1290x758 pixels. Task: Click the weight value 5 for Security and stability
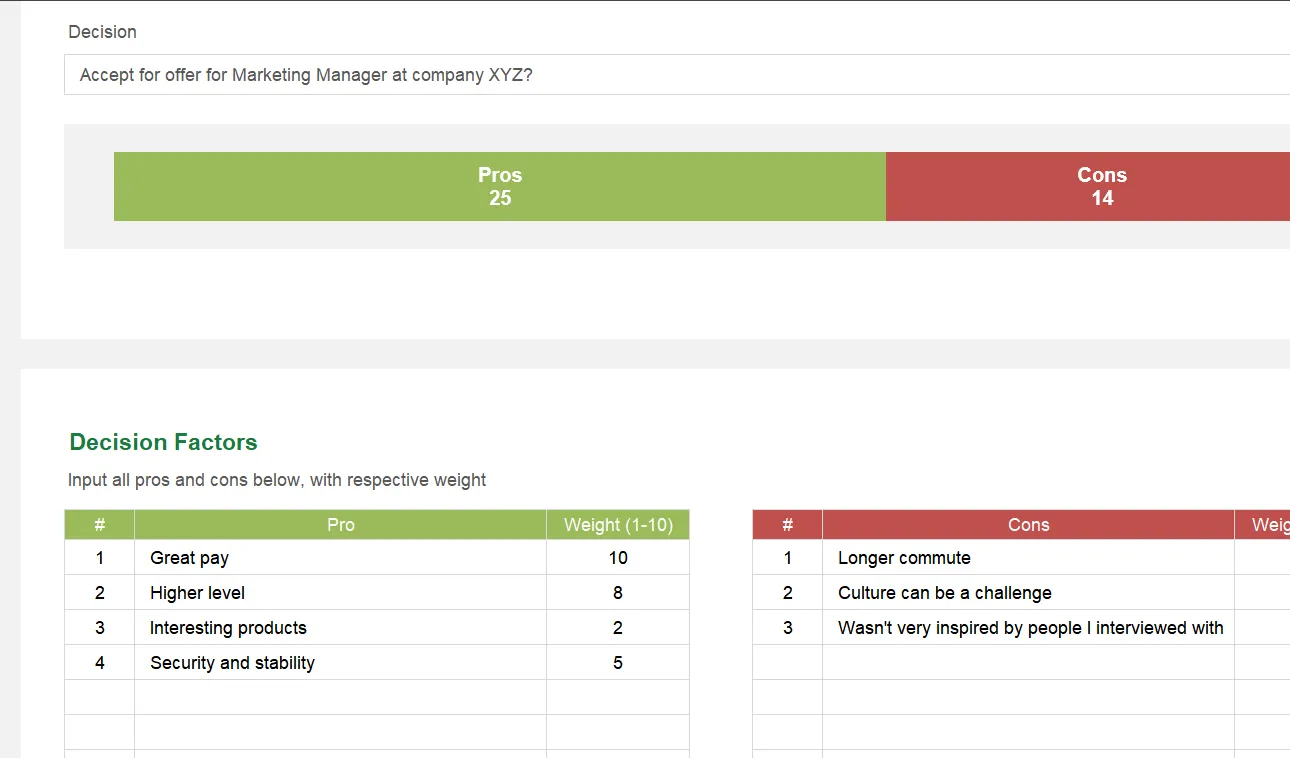617,662
